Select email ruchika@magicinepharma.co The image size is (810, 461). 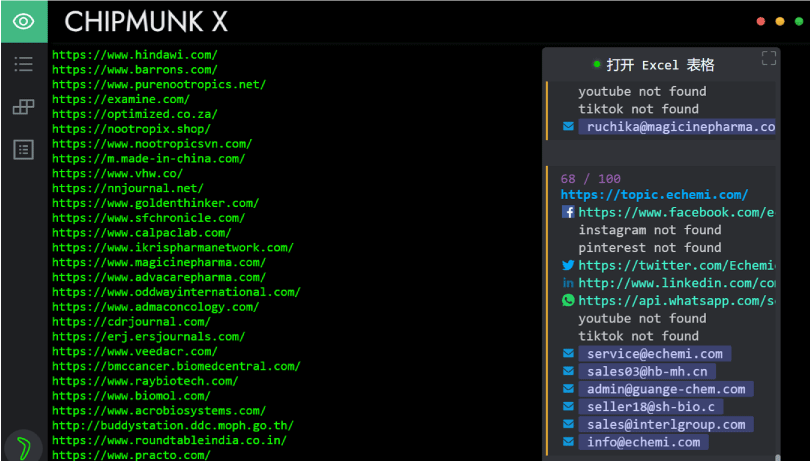(x=677, y=127)
